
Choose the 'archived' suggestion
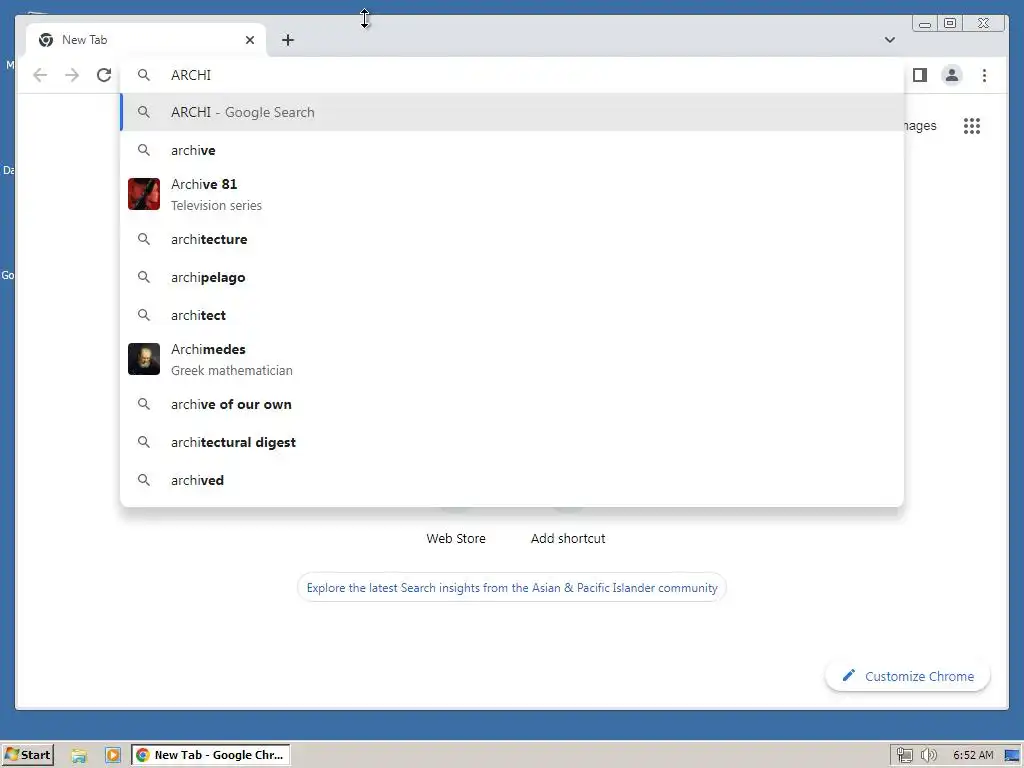[x=512, y=480]
